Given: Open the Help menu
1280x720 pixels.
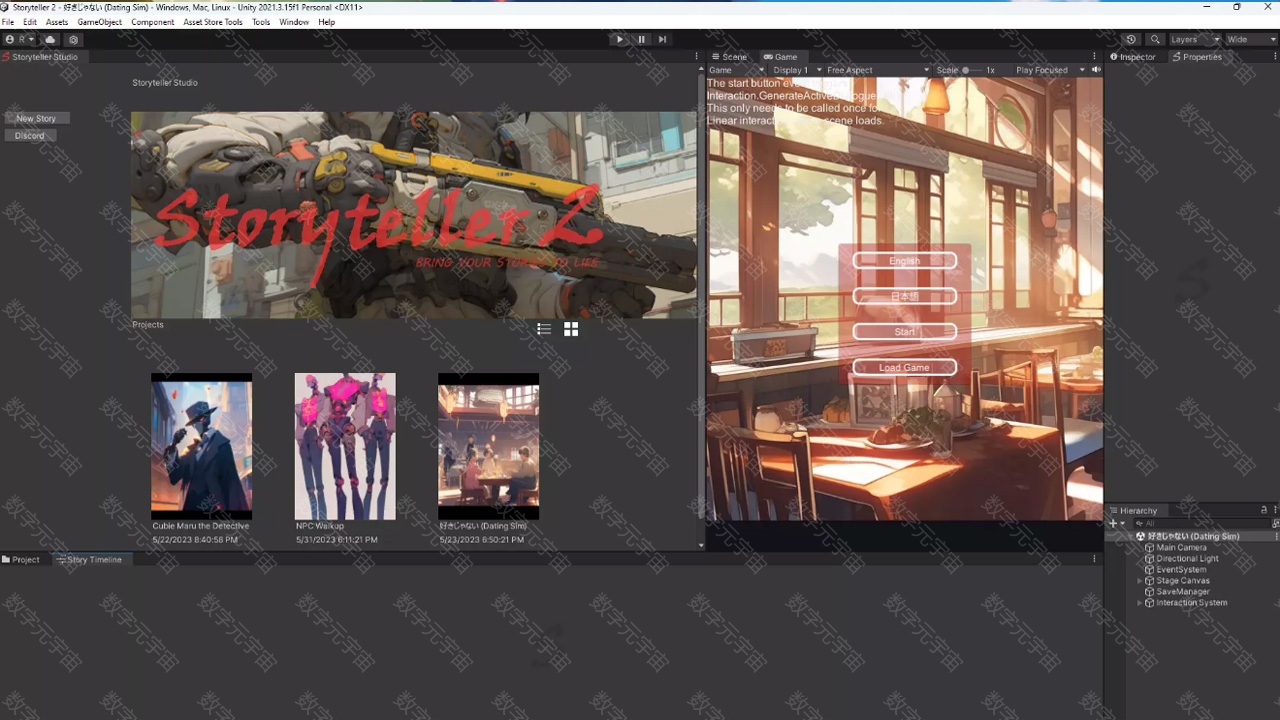Looking at the screenshot, I should 326,22.
